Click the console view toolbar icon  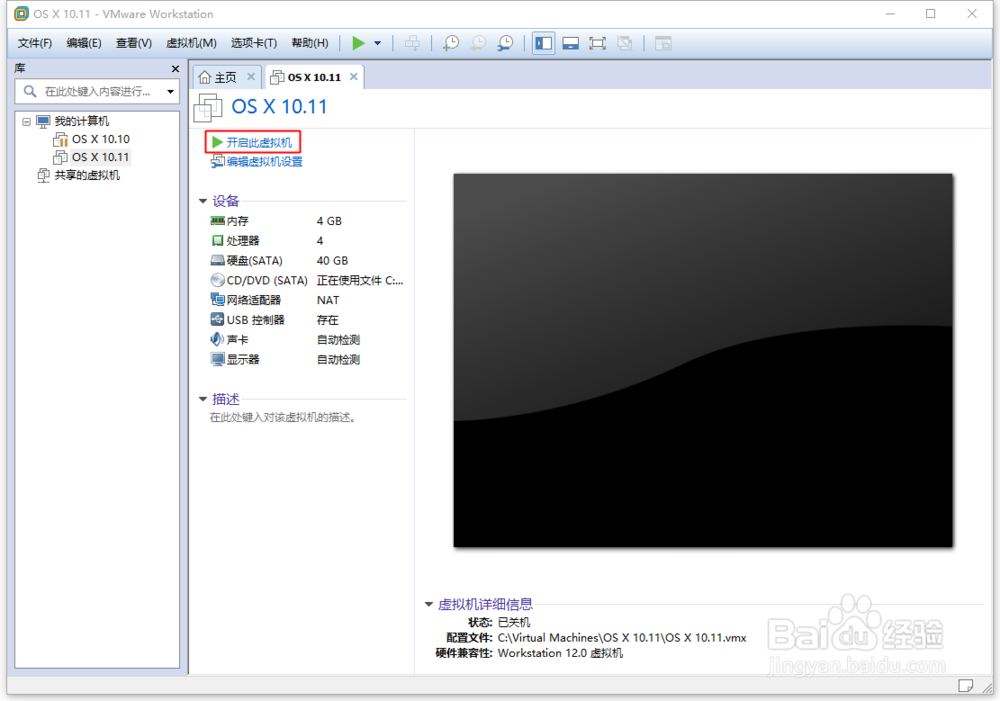pyautogui.click(x=663, y=43)
